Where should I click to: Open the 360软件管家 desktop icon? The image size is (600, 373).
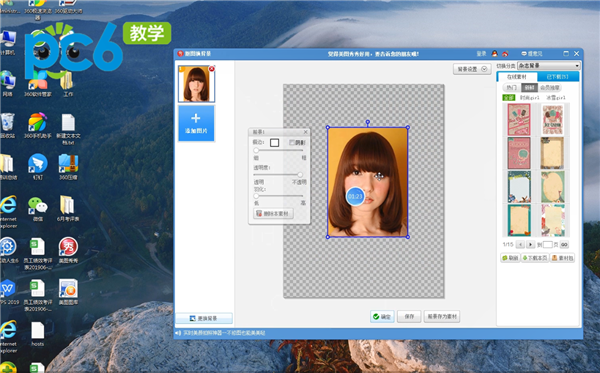38,83
